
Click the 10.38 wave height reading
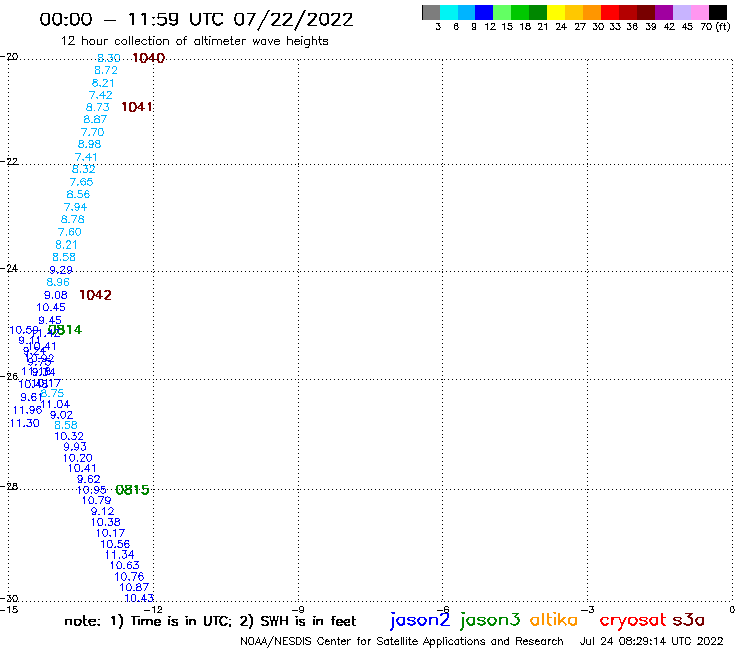tap(106, 522)
